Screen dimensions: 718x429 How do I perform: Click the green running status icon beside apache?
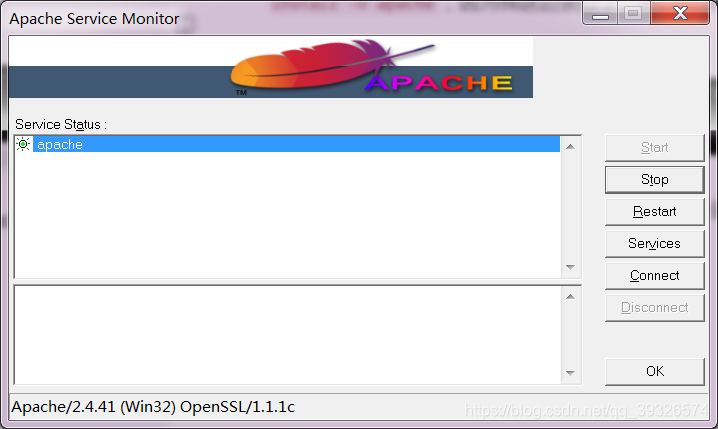(23, 144)
